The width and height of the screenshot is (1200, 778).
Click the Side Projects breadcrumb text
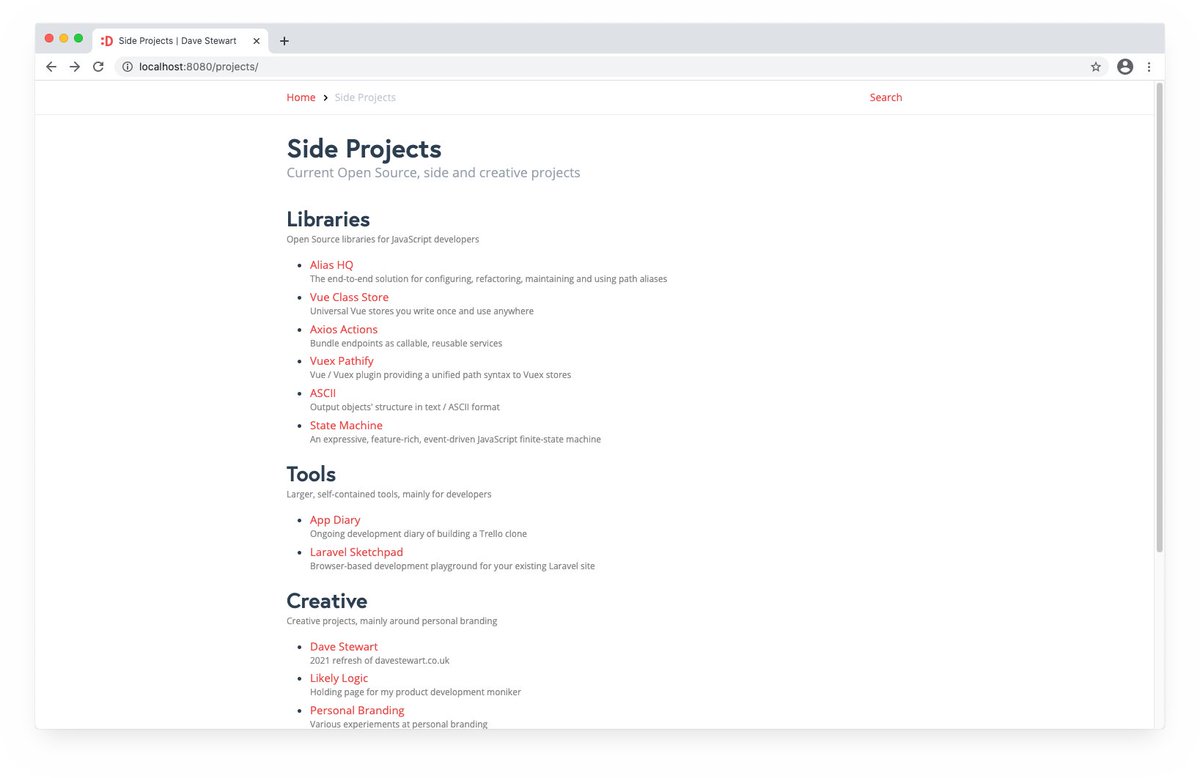[x=365, y=97]
